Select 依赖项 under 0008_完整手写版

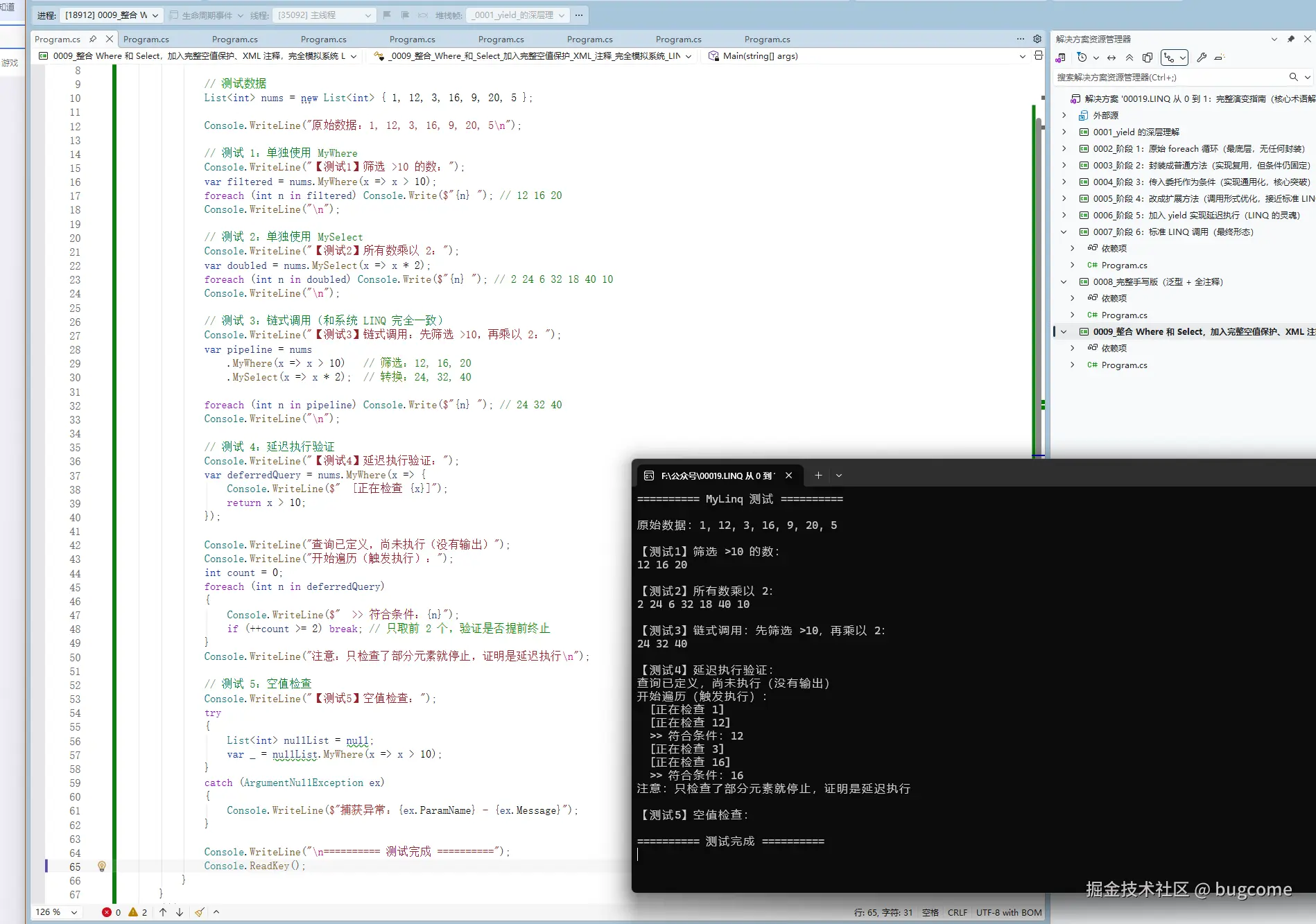(x=1114, y=298)
